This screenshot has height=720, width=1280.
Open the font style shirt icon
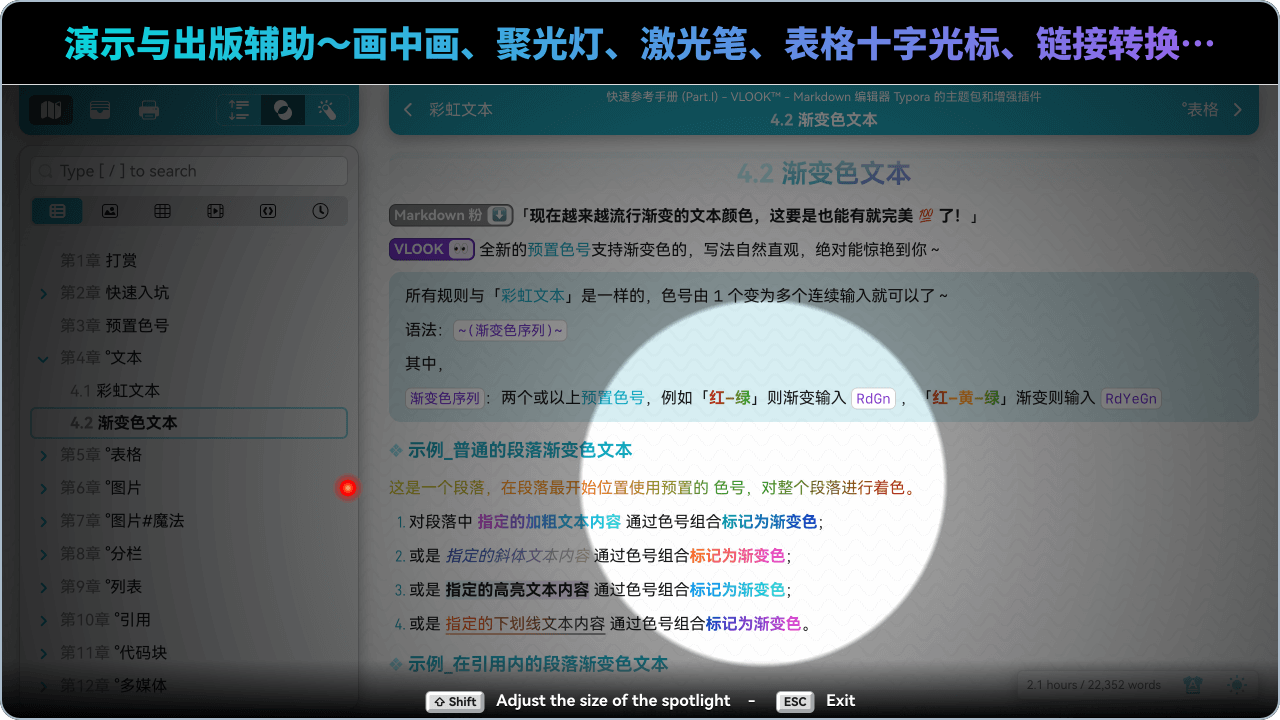click(1192, 685)
